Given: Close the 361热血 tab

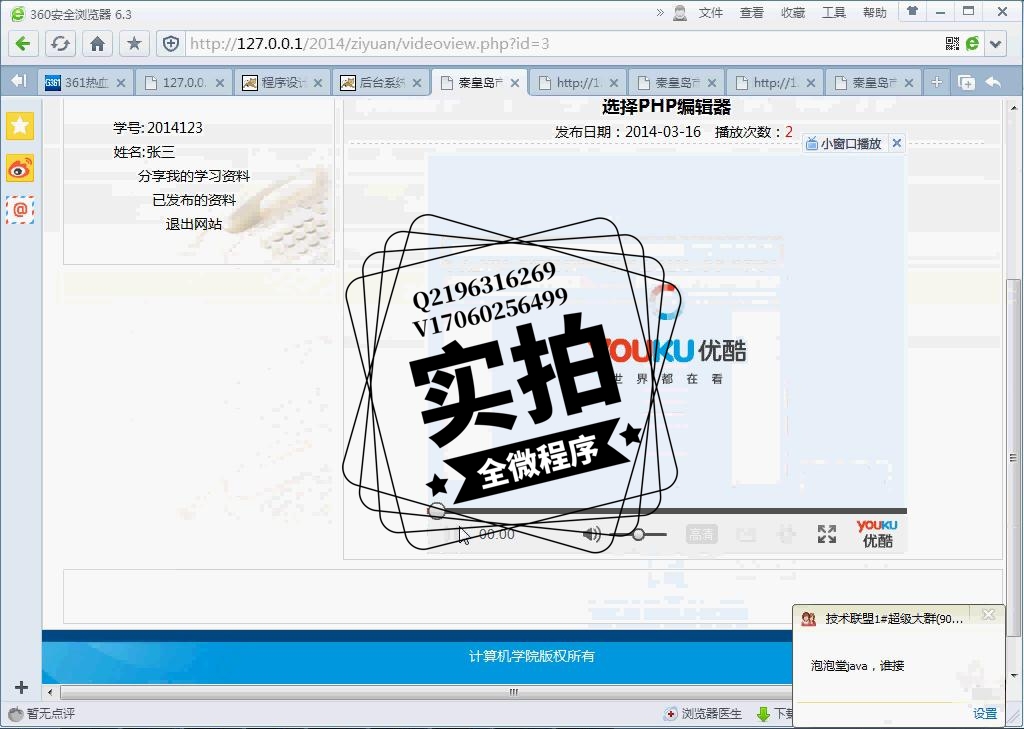Looking at the screenshot, I should coord(121,83).
